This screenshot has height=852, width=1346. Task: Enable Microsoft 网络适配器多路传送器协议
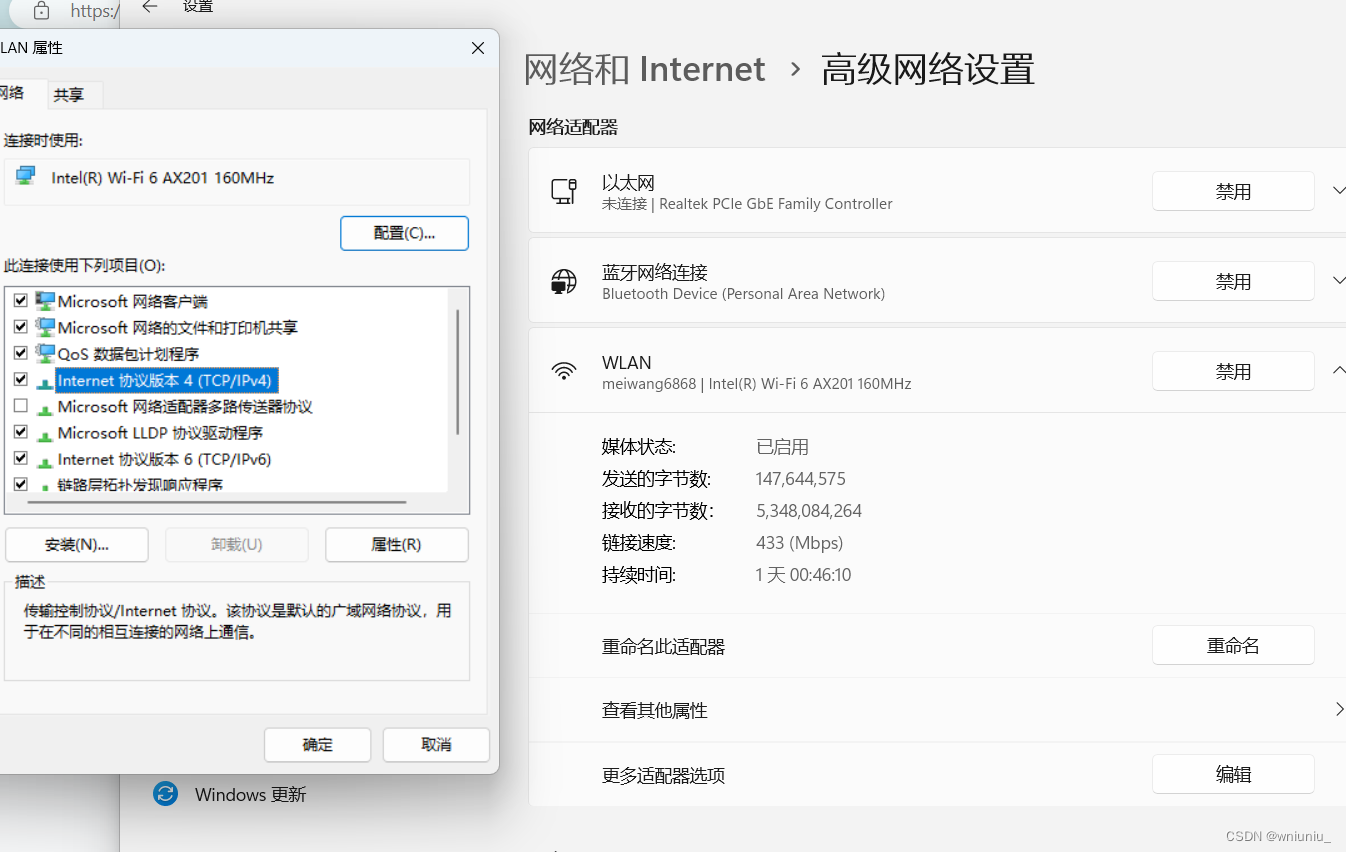click(21, 405)
